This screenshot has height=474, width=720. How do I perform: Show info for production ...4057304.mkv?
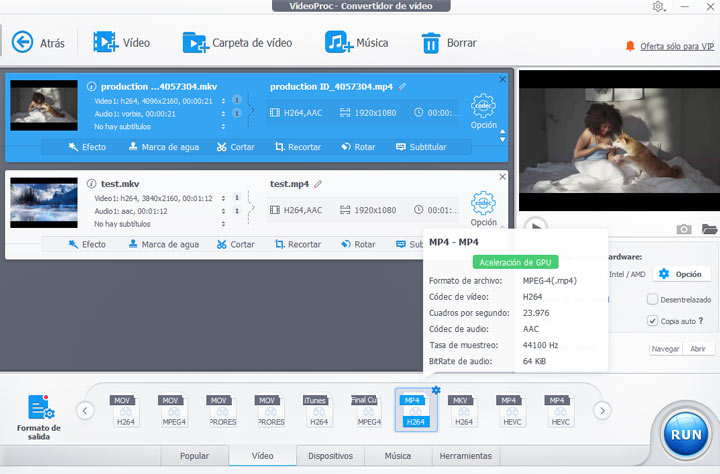coord(91,86)
